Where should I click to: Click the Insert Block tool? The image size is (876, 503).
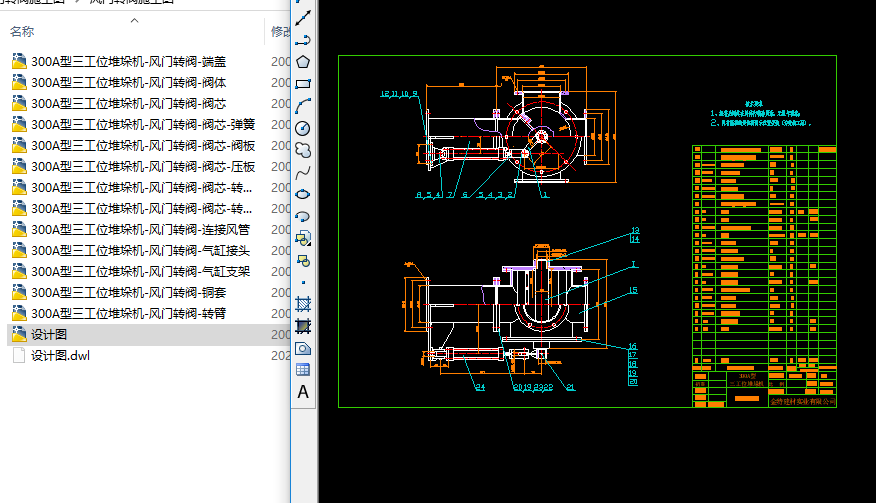click(x=303, y=239)
